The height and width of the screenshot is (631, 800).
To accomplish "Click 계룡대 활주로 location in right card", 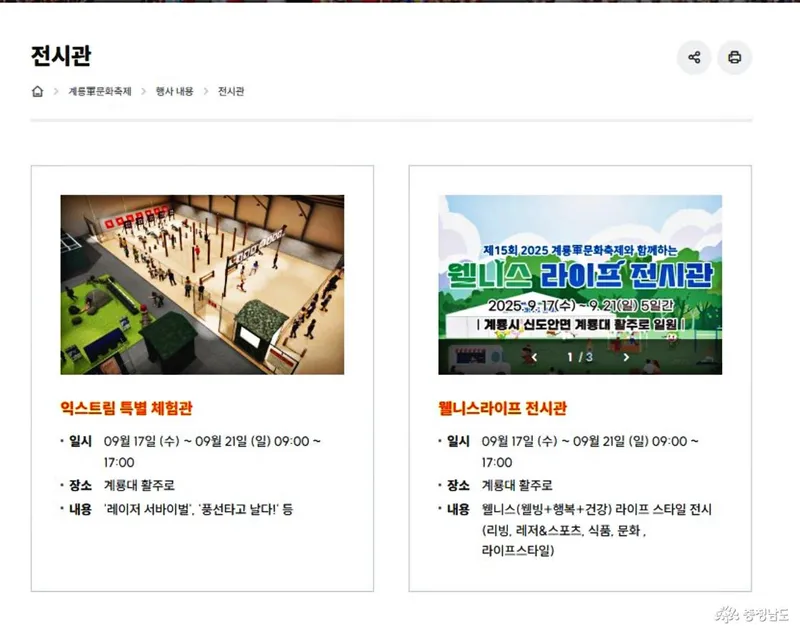I will 517,485.
